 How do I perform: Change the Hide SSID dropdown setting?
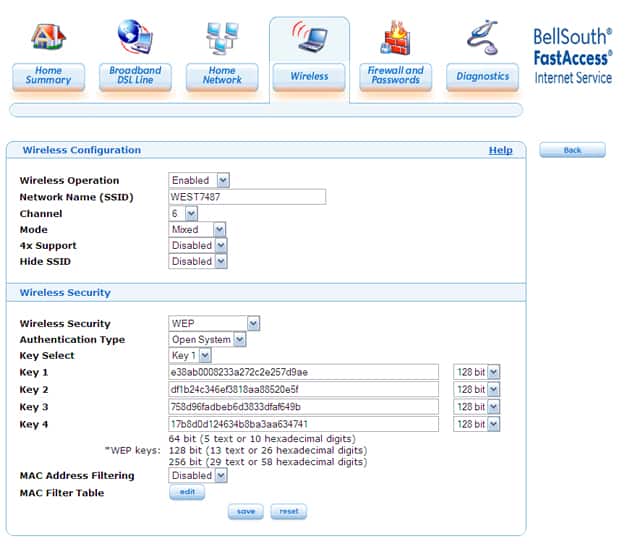[x=198, y=261]
